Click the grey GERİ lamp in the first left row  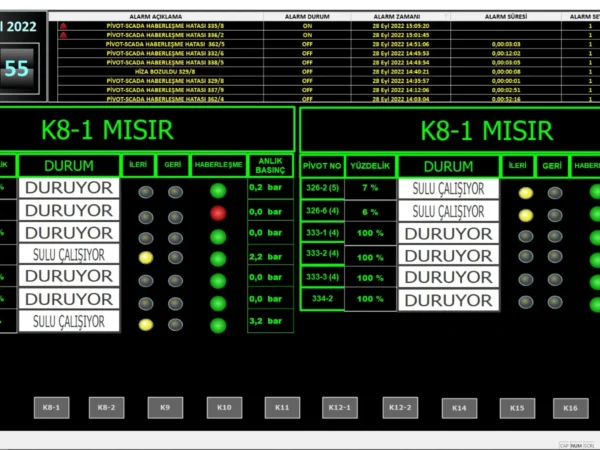175,191
